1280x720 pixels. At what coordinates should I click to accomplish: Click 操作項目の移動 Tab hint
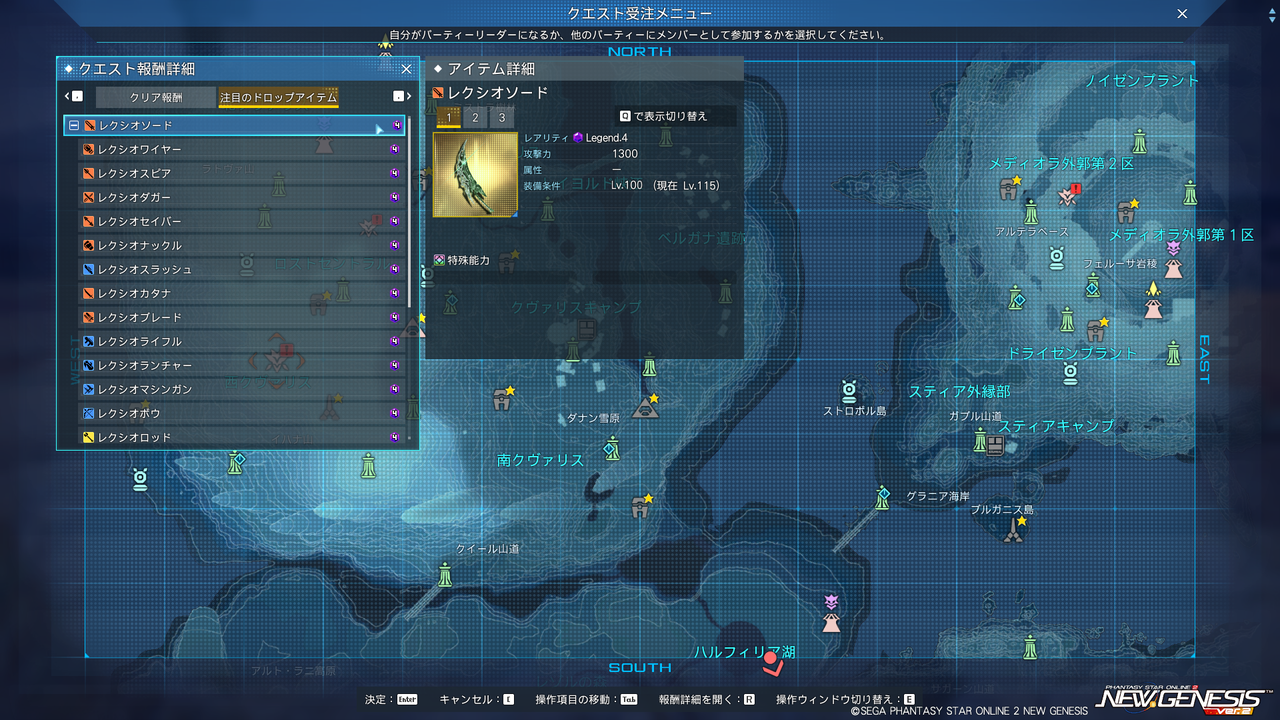point(587,700)
